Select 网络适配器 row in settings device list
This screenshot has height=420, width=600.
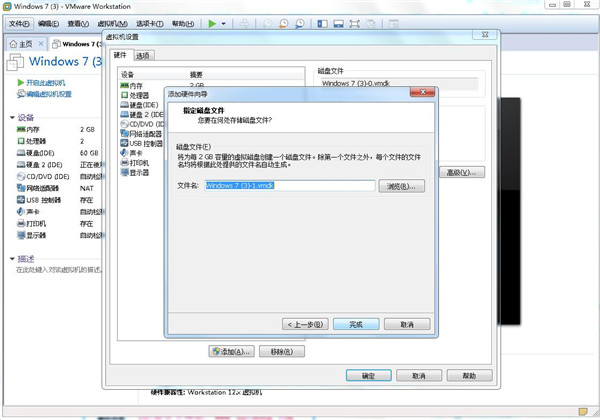[x=142, y=133]
